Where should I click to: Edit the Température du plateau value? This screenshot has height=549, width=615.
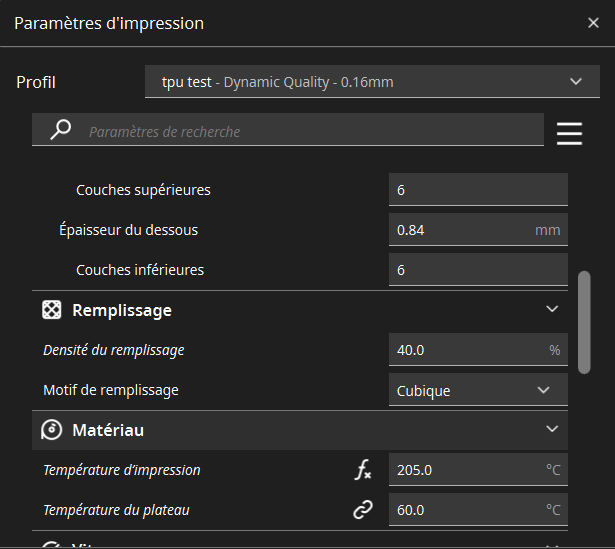466,510
